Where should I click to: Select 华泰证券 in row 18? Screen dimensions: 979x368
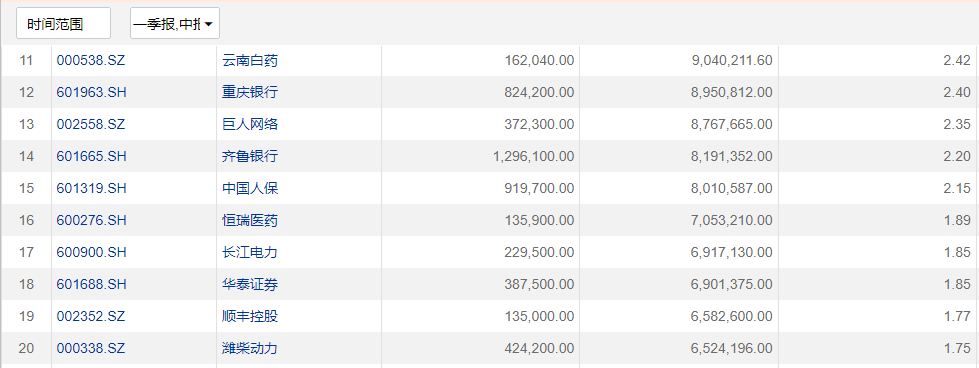(x=250, y=284)
